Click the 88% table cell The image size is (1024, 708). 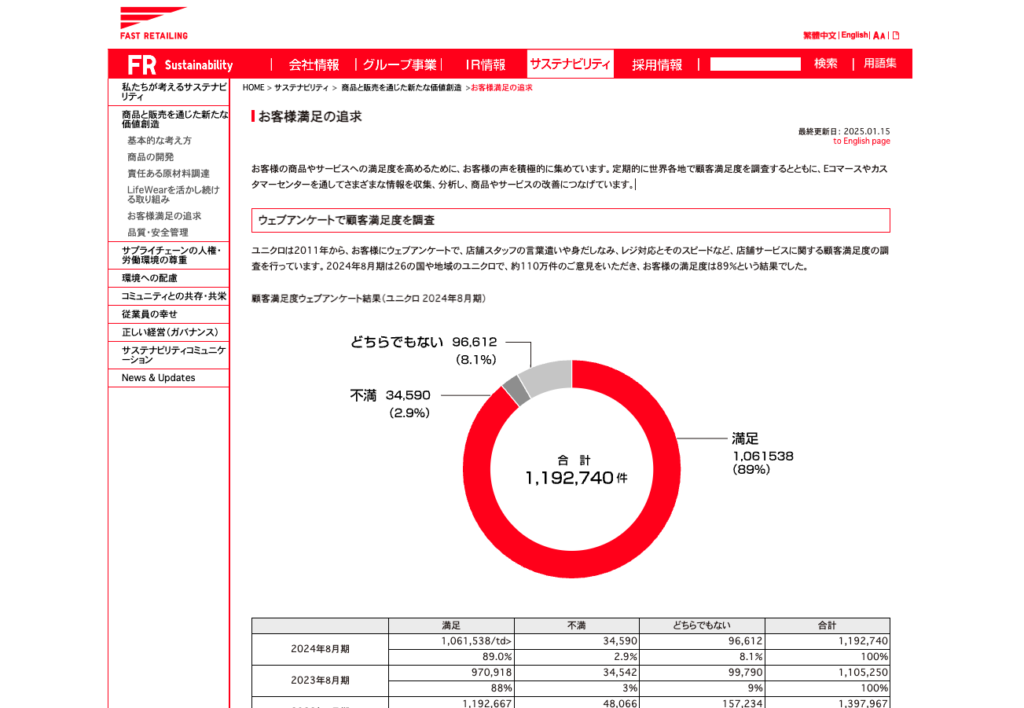[x=451, y=688]
